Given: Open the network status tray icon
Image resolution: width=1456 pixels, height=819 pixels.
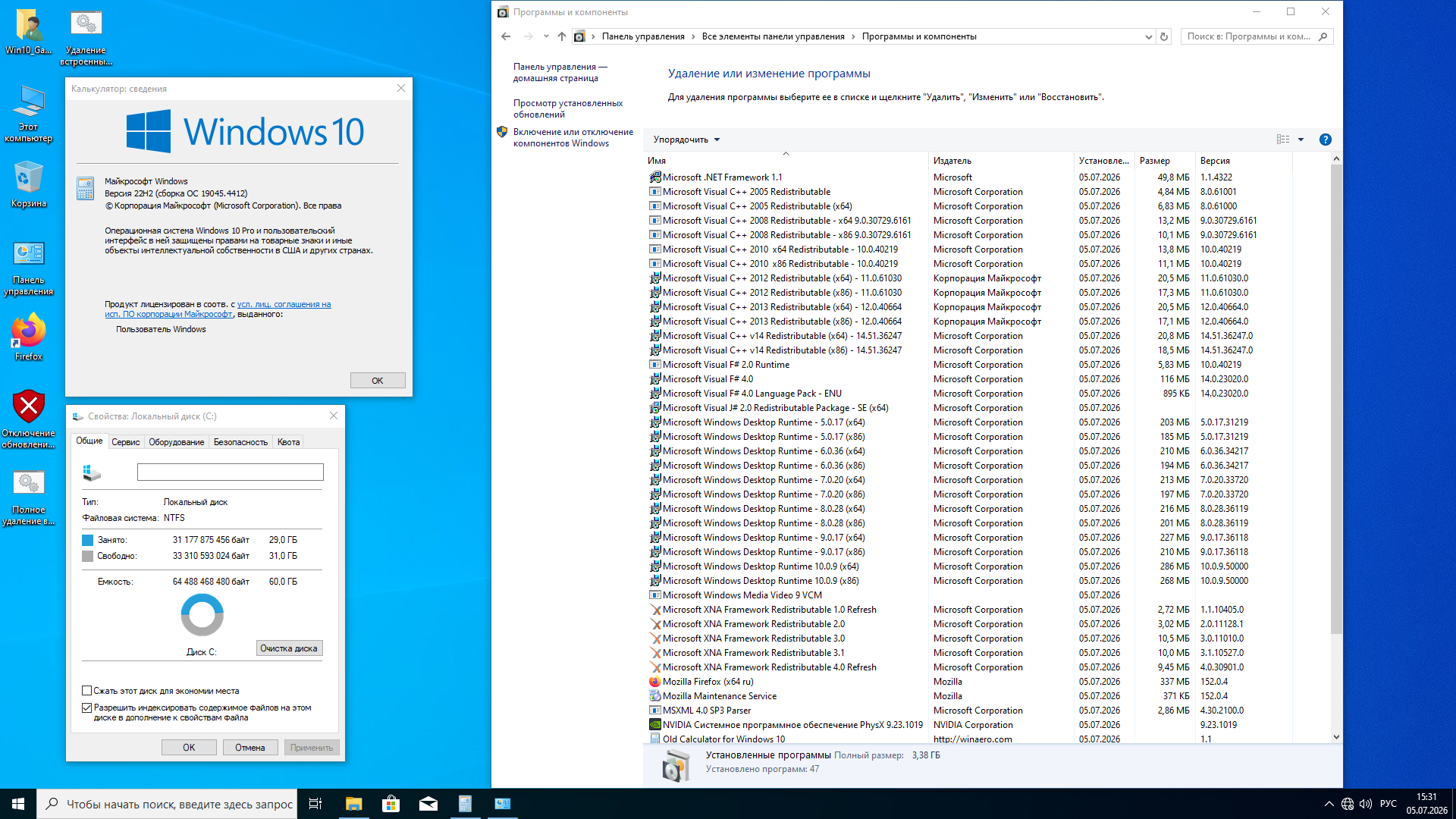Looking at the screenshot, I should pyautogui.click(x=1348, y=804).
